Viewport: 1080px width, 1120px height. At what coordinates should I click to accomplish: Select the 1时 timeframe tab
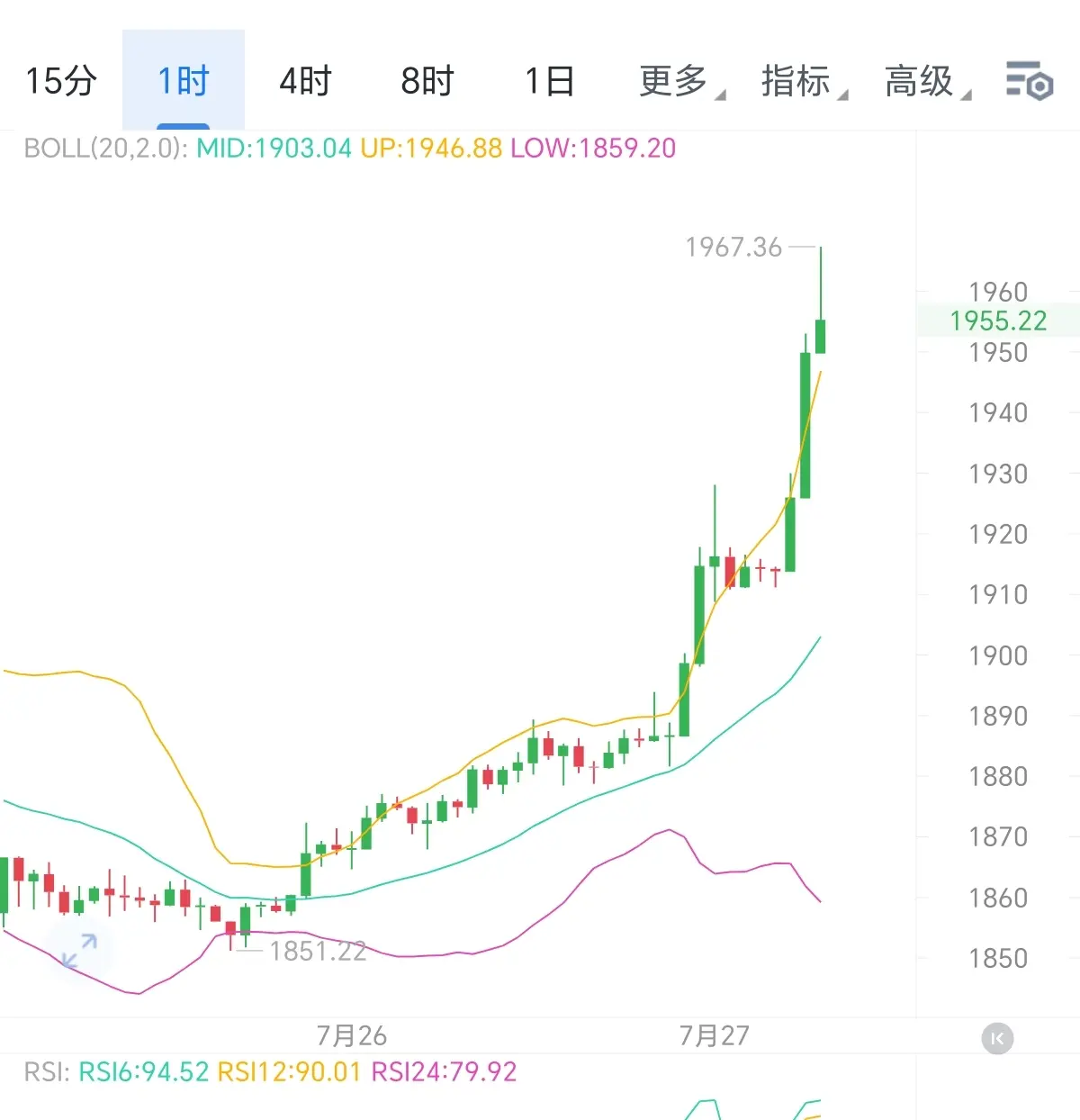[184, 81]
